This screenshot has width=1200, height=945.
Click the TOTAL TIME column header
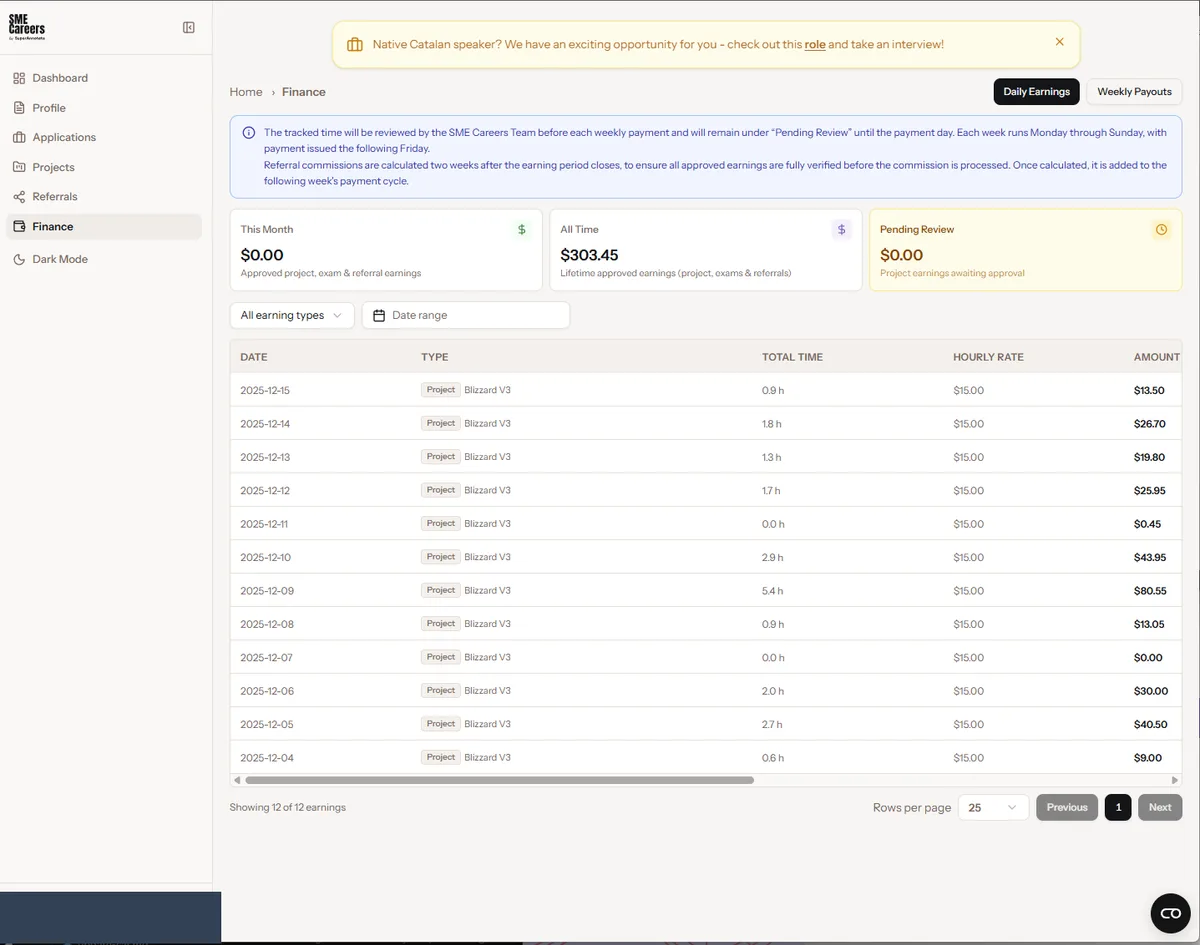pos(792,357)
